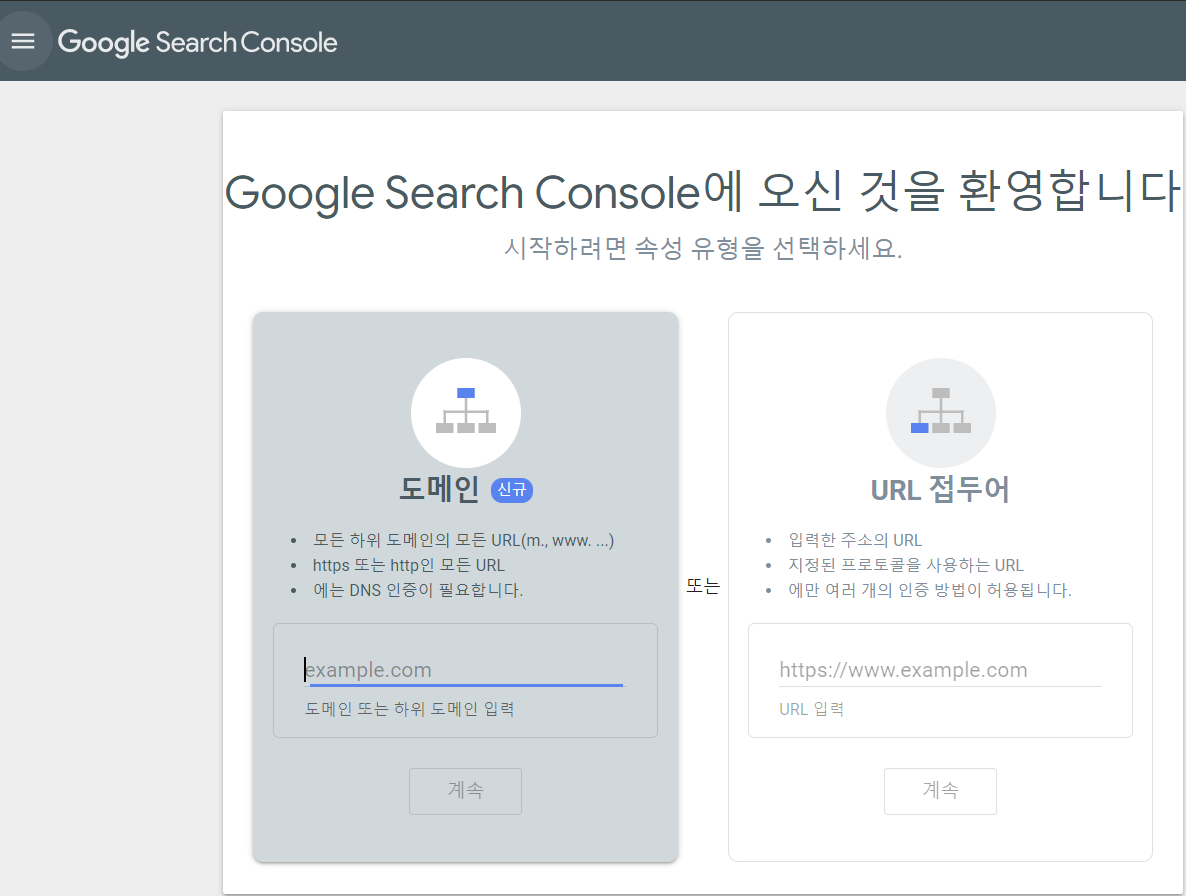Click the URL 접두어 heading
This screenshot has width=1186, height=896.
click(x=940, y=489)
